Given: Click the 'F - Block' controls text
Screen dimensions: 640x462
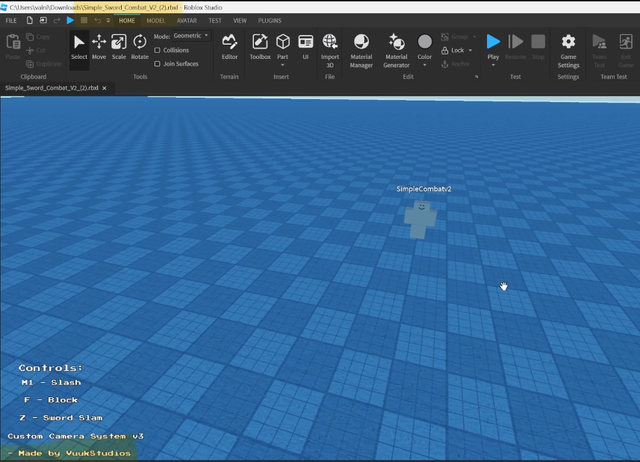Looking at the screenshot, I should pyautogui.click(x=51, y=400).
